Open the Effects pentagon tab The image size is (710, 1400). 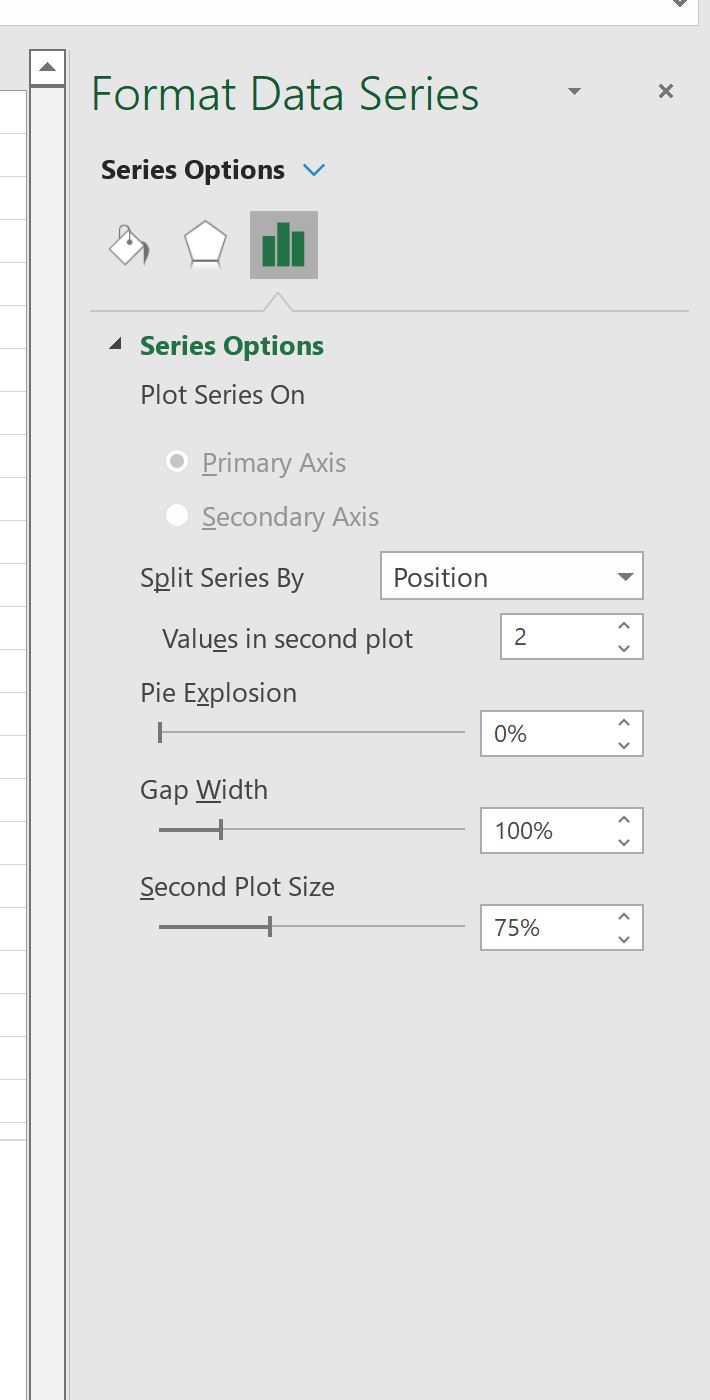205,245
